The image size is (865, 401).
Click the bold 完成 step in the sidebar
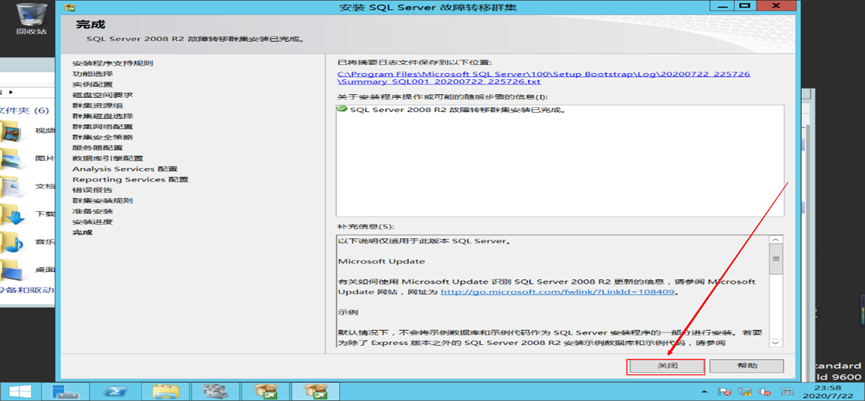coord(83,232)
